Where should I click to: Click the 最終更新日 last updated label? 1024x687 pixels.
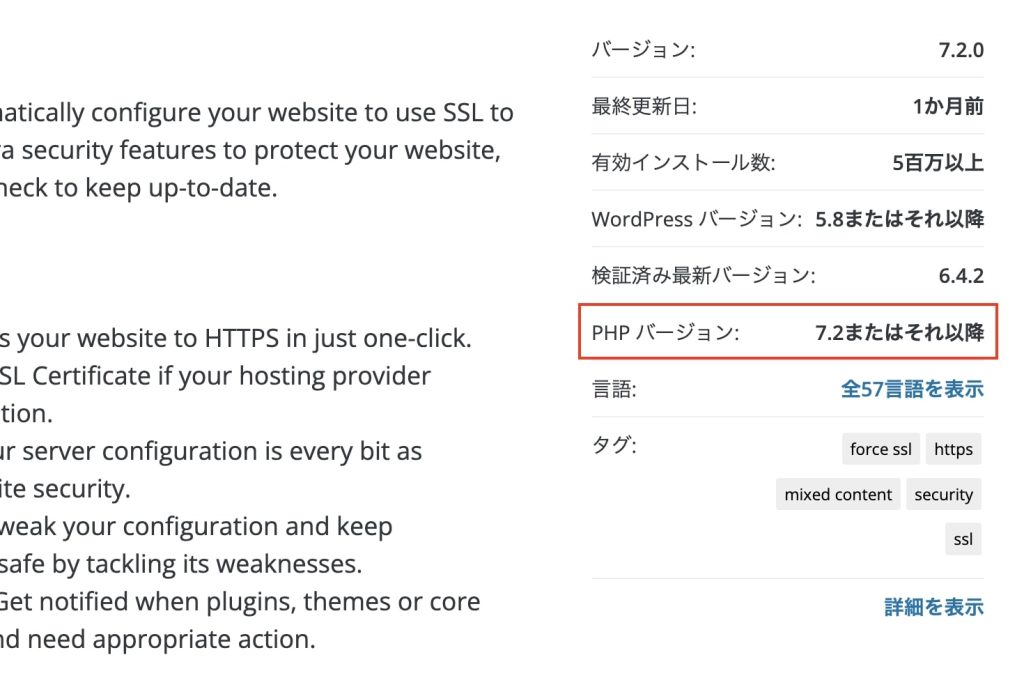click(644, 106)
